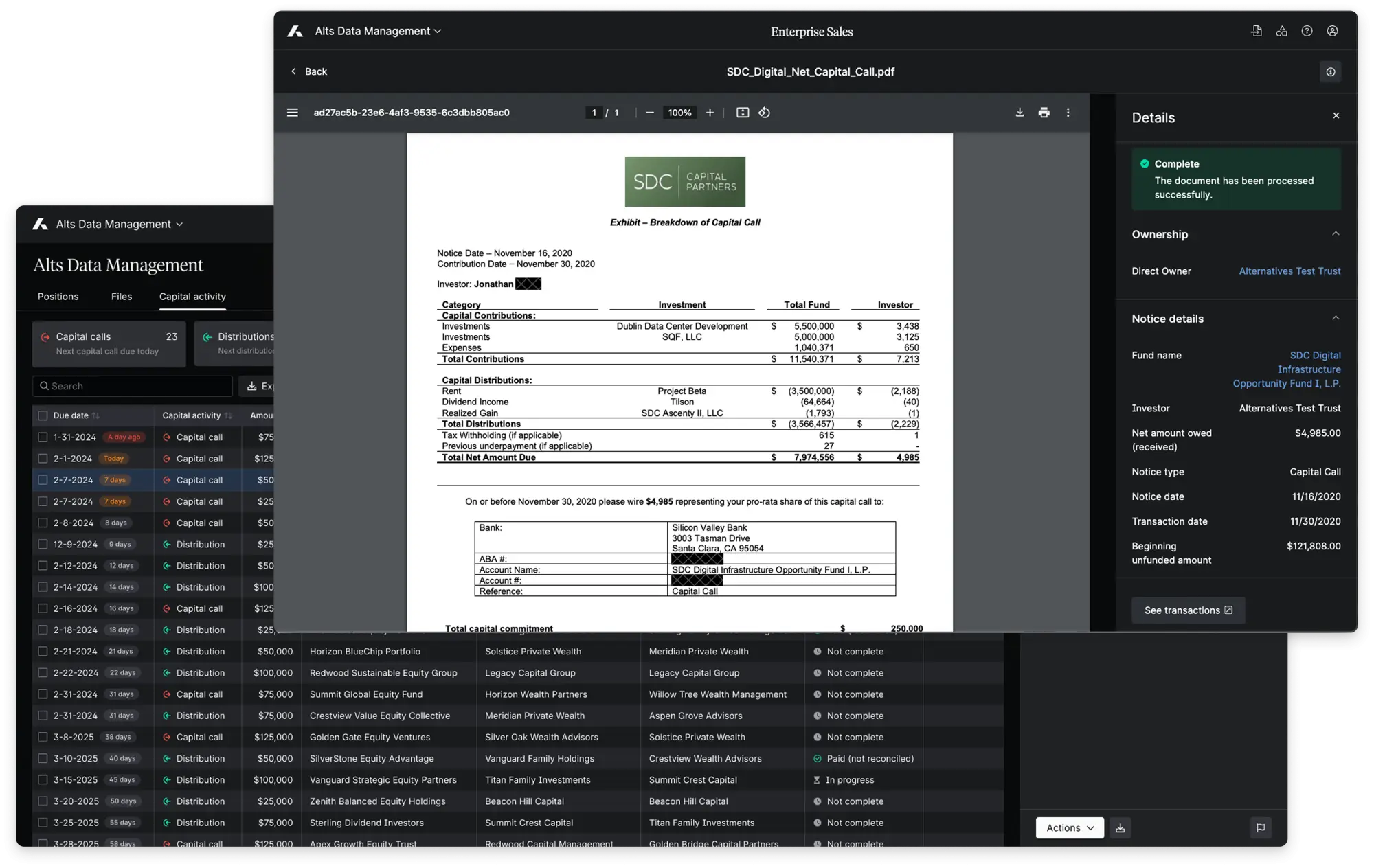1374x868 pixels.
Task: Open the Actions dropdown button
Action: click(x=1070, y=827)
